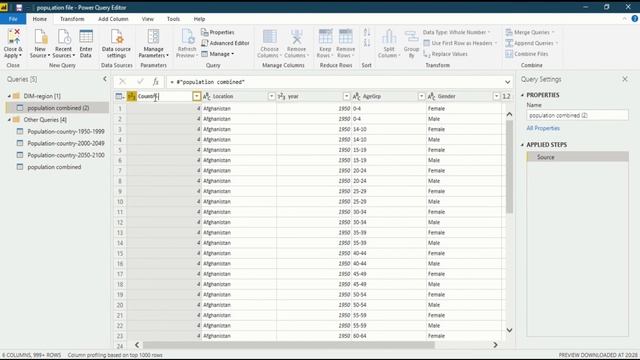Screen dimensions: 640x360
Task: Click the Group By icon
Action: 411,37
